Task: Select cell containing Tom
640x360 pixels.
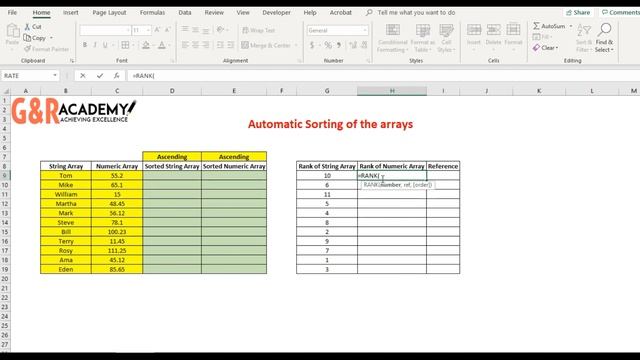Action: click(x=66, y=176)
